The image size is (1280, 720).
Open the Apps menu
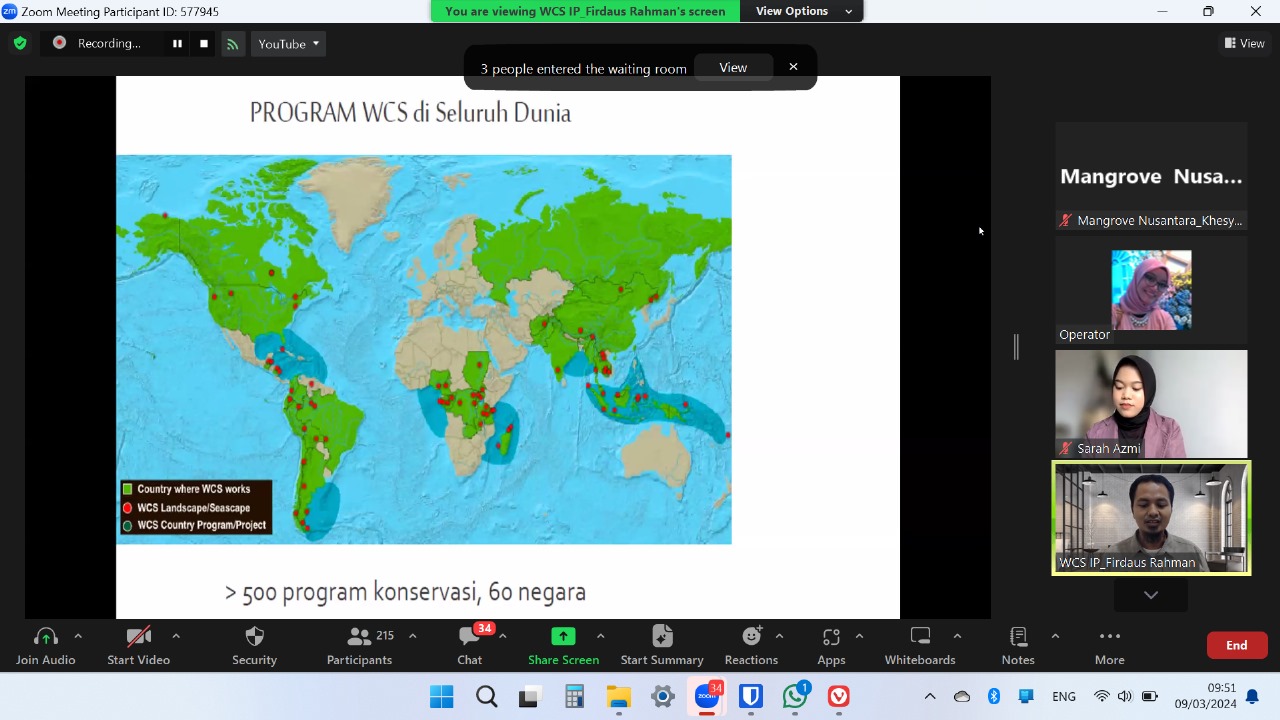(831, 645)
